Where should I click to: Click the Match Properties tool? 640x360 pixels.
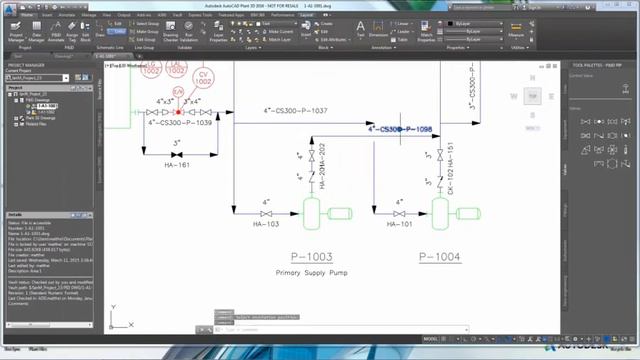(426, 31)
